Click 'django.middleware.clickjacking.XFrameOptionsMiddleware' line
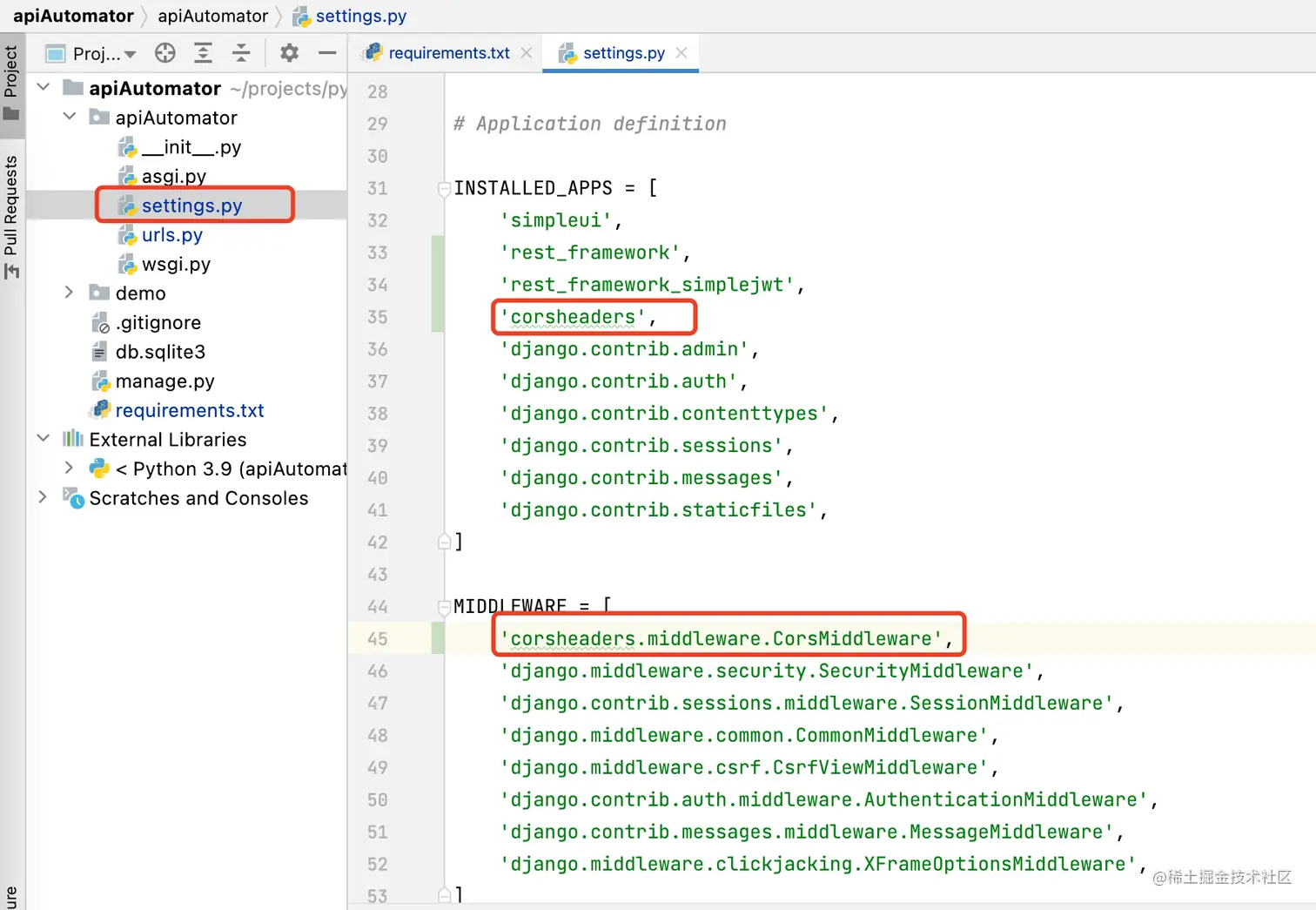This screenshot has height=910, width=1316. tap(818, 865)
